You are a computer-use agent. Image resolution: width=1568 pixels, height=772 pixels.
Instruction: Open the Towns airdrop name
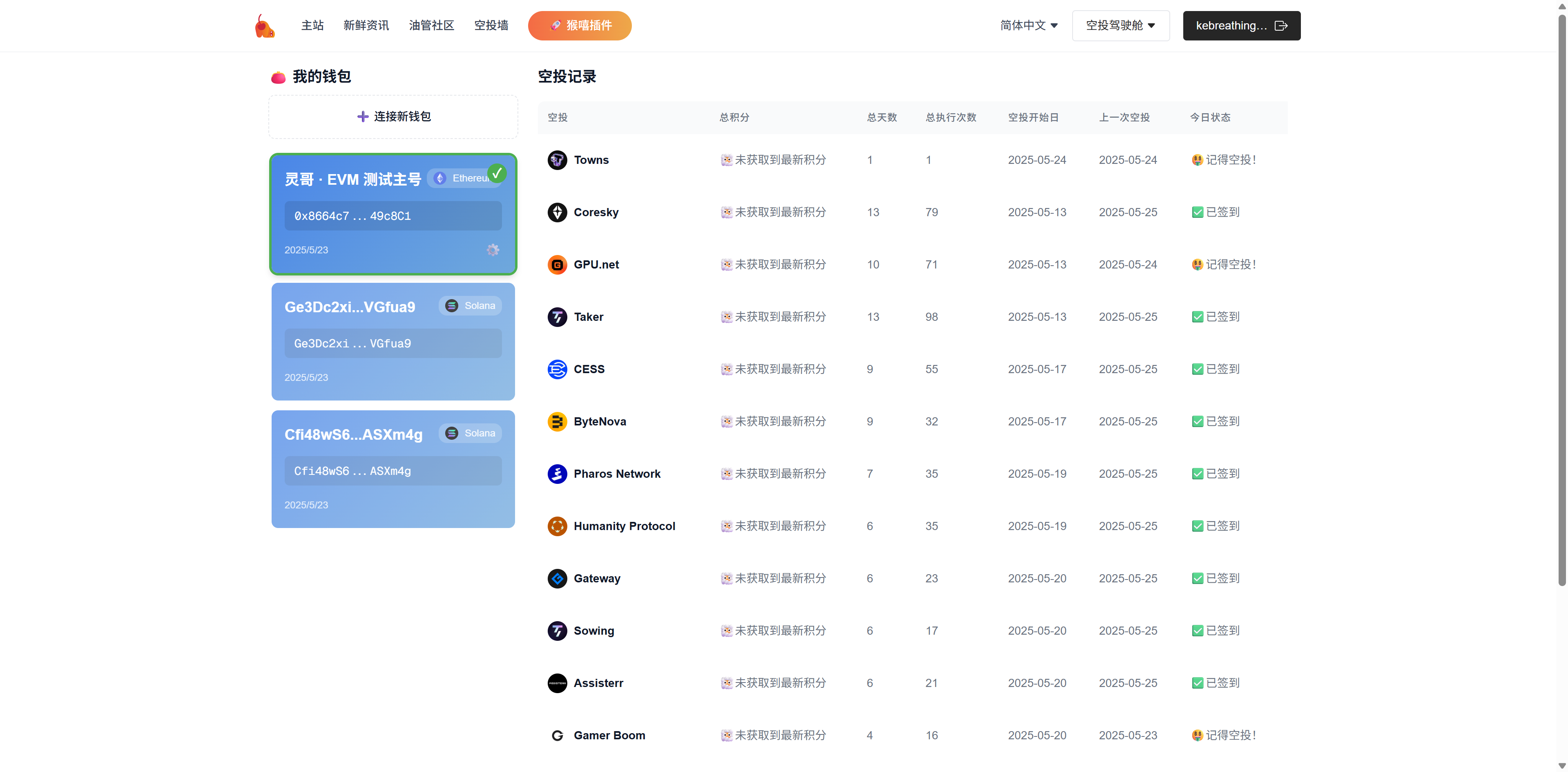pyautogui.click(x=591, y=160)
